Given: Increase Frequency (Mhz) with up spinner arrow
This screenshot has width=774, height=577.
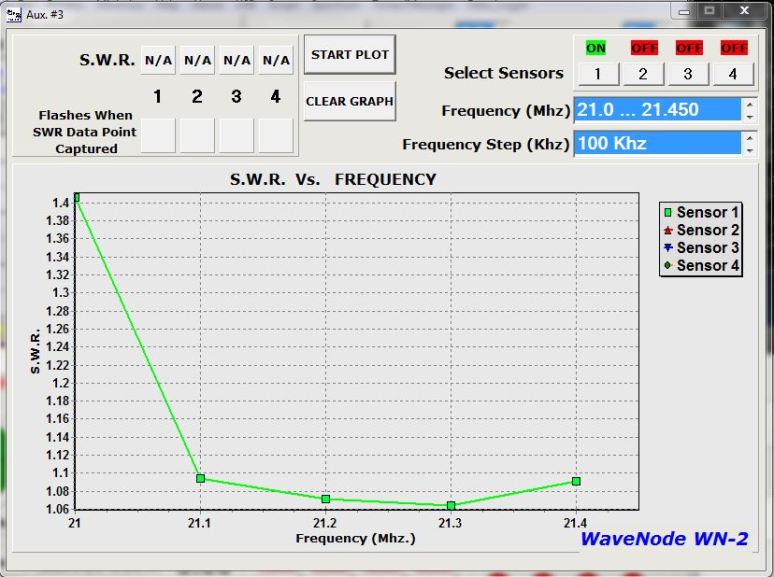Looking at the screenshot, I should (x=750, y=104).
